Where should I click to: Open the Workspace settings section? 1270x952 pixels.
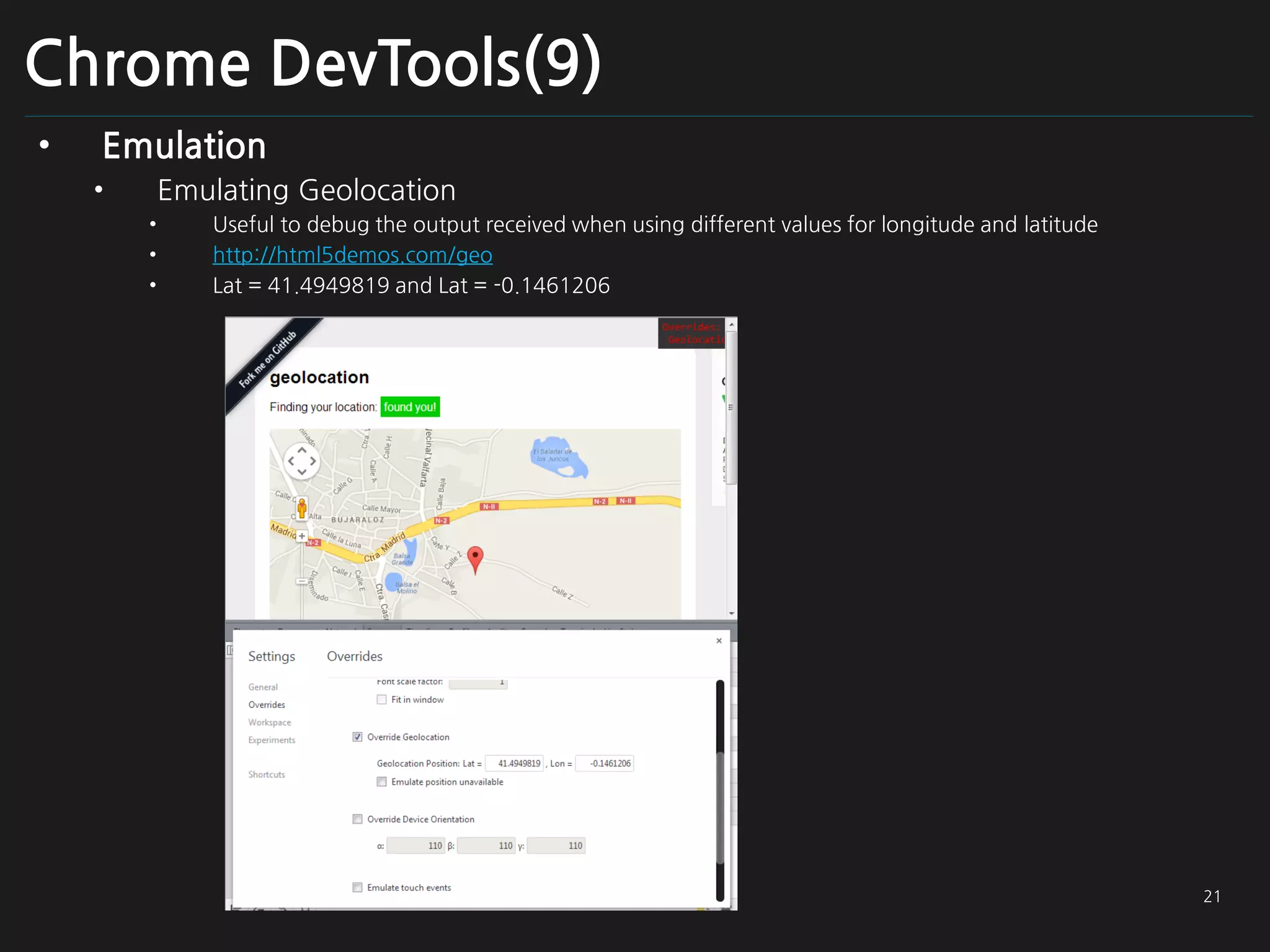tap(270, 722)
